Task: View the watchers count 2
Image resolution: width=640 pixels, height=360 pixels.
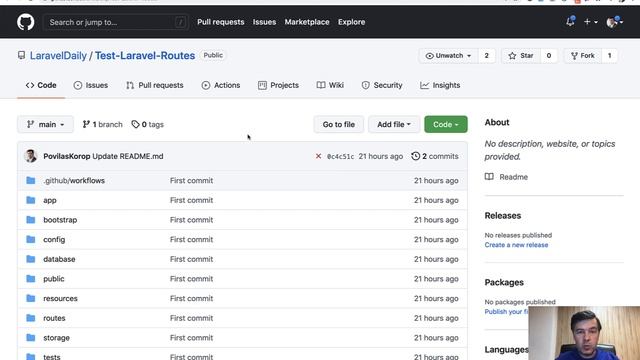Action: [x=486, y=56]
